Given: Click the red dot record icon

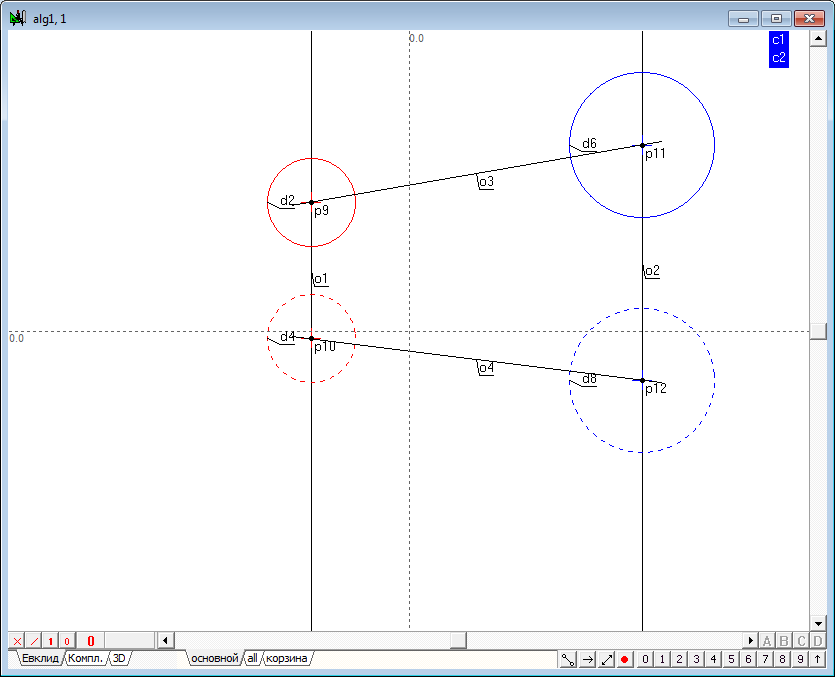Looking at the screenshot, I should click(x=625, y=659).
